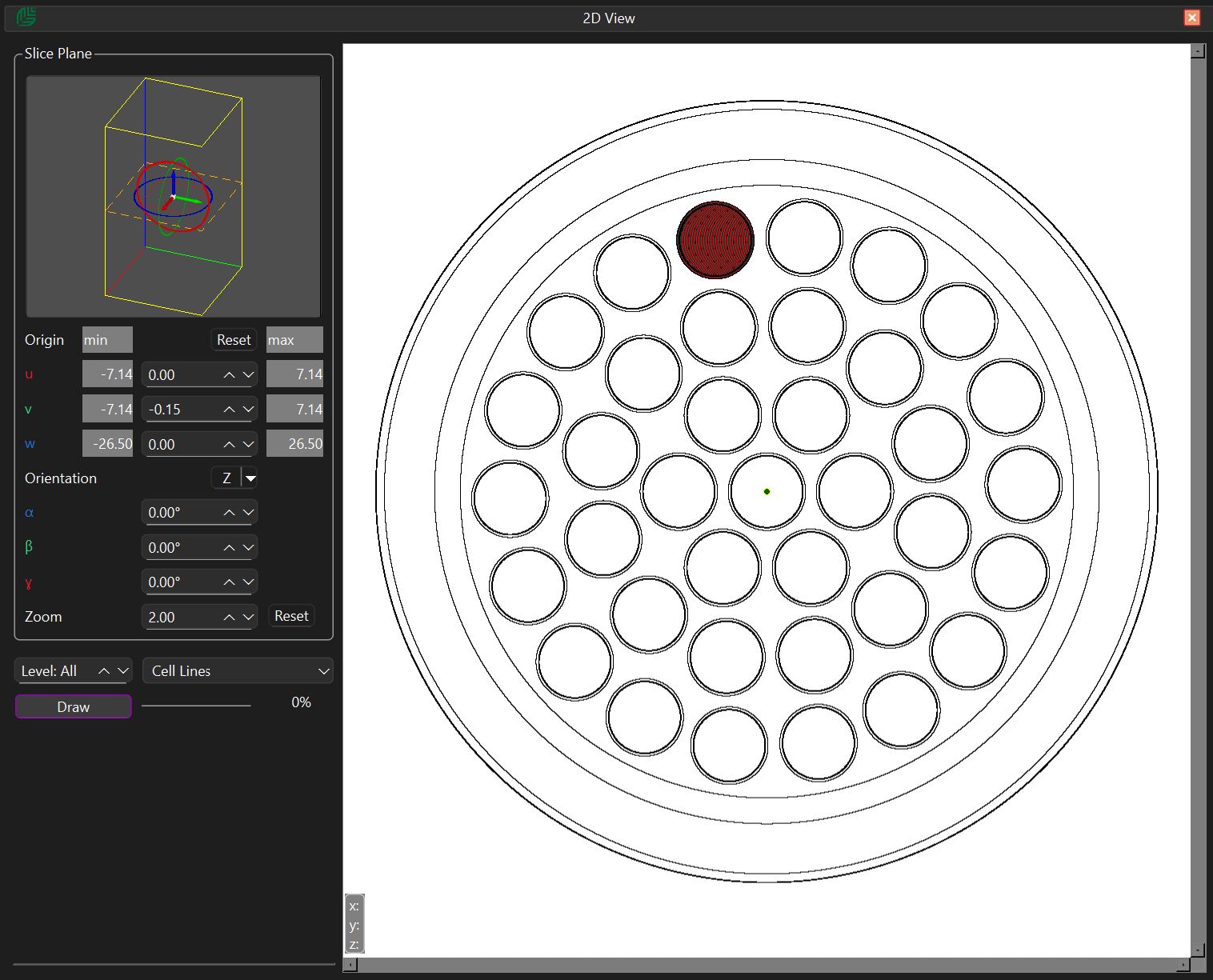
Task: Click the Orientation Z button
Action: (226, 478)
